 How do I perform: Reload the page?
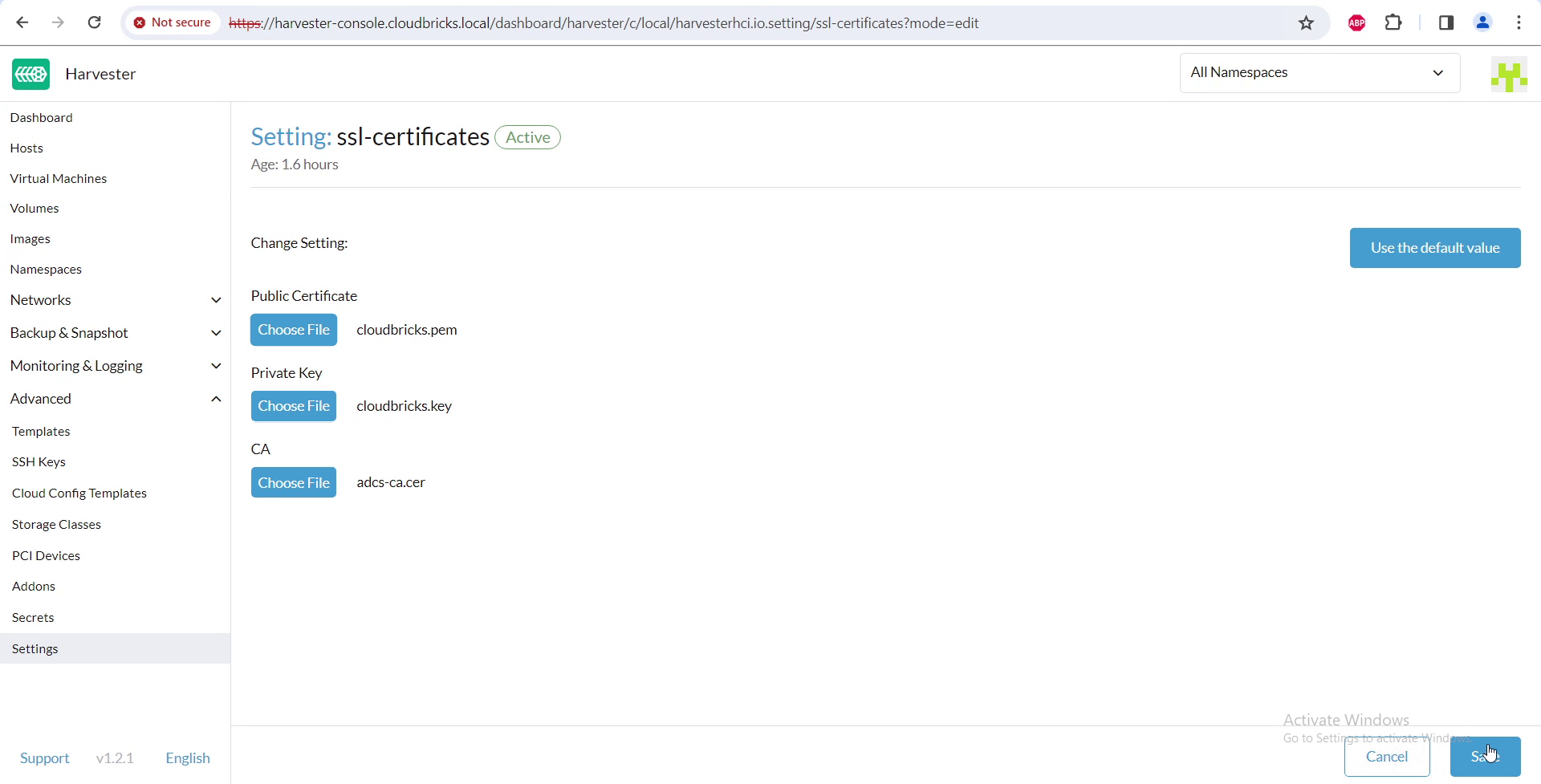click(x=95, y=22)
